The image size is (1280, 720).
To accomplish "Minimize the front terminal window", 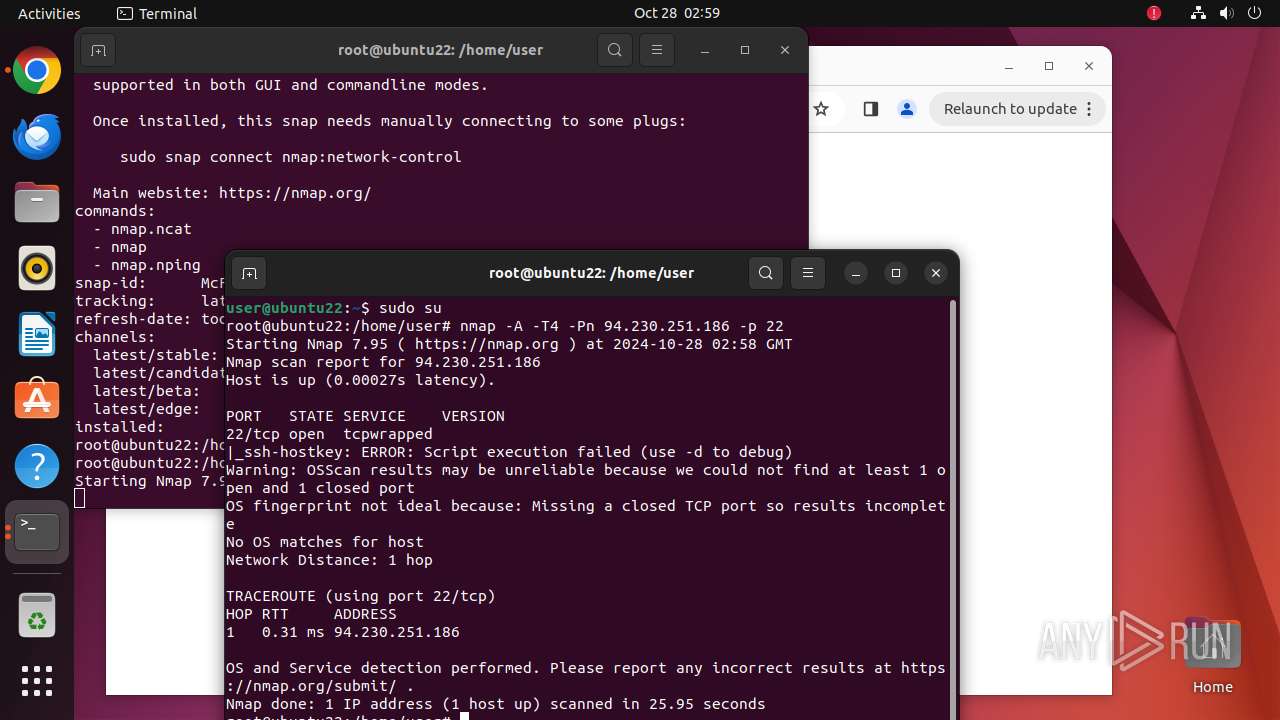I will (856, 273).
